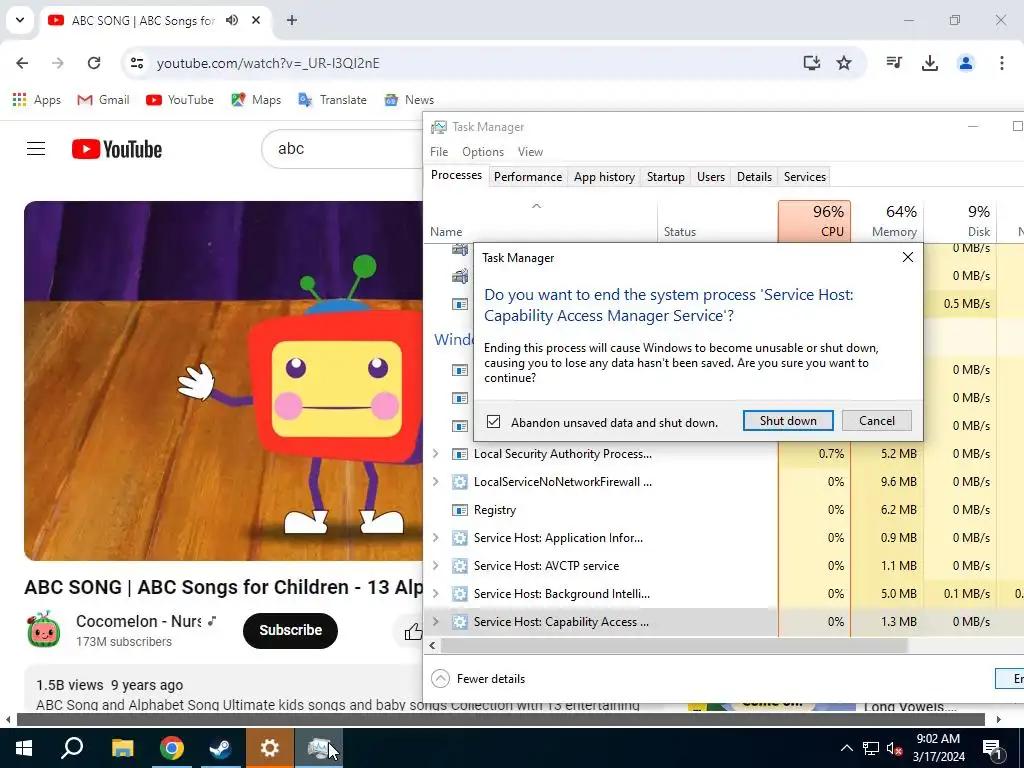
Task: Switch to the Services tab
Action: (805, 177)
